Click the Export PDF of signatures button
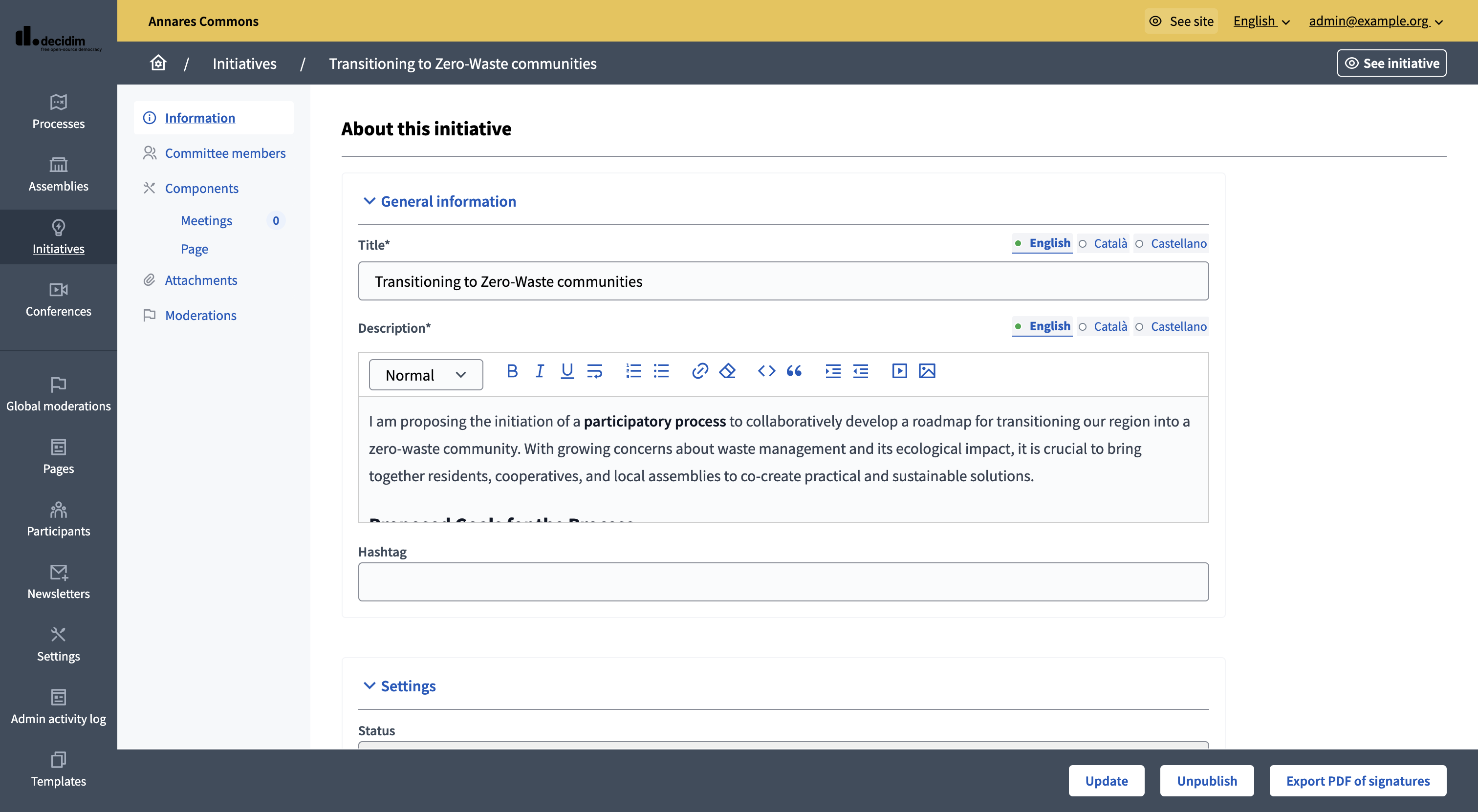Image resolution: width=1478 pixels, height=812 pixels. coord(1357,780)
